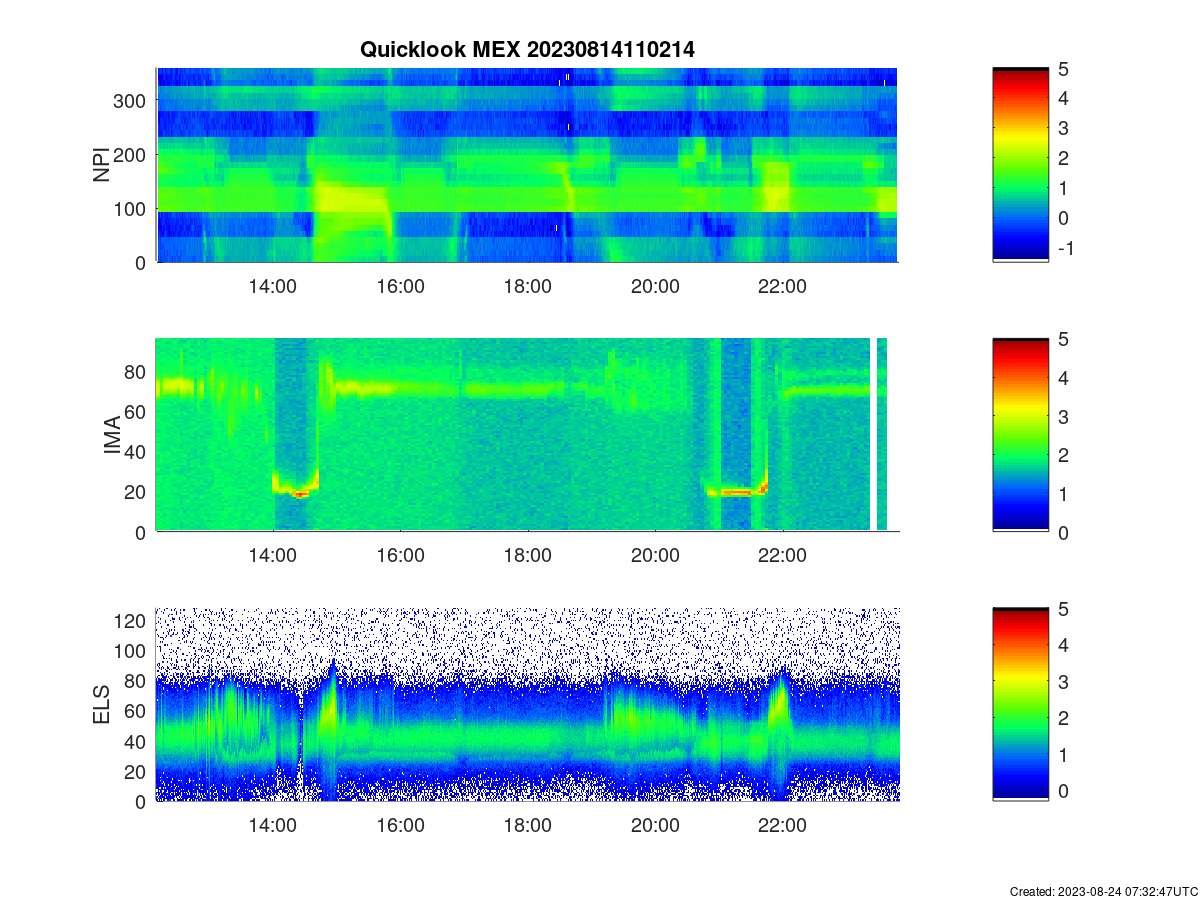Click the 22:00 label under IMA panel
The image size is (1200, 900).
point(782,556)
